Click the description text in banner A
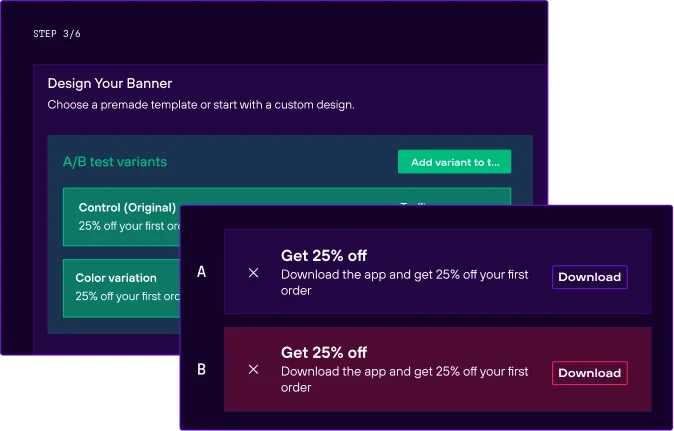The width and height of the screenshot is (674, 431). pos(404,281)
